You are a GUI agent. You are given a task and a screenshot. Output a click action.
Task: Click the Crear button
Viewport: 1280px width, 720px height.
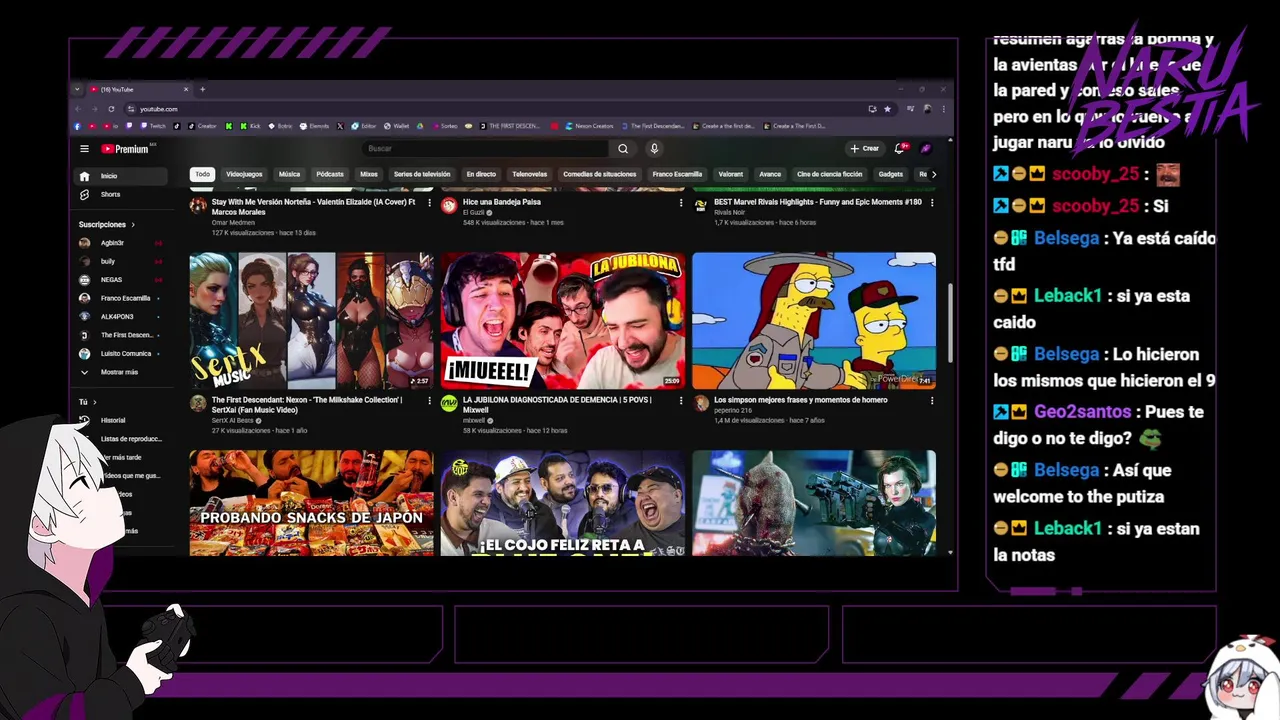[x=865, y=149]
